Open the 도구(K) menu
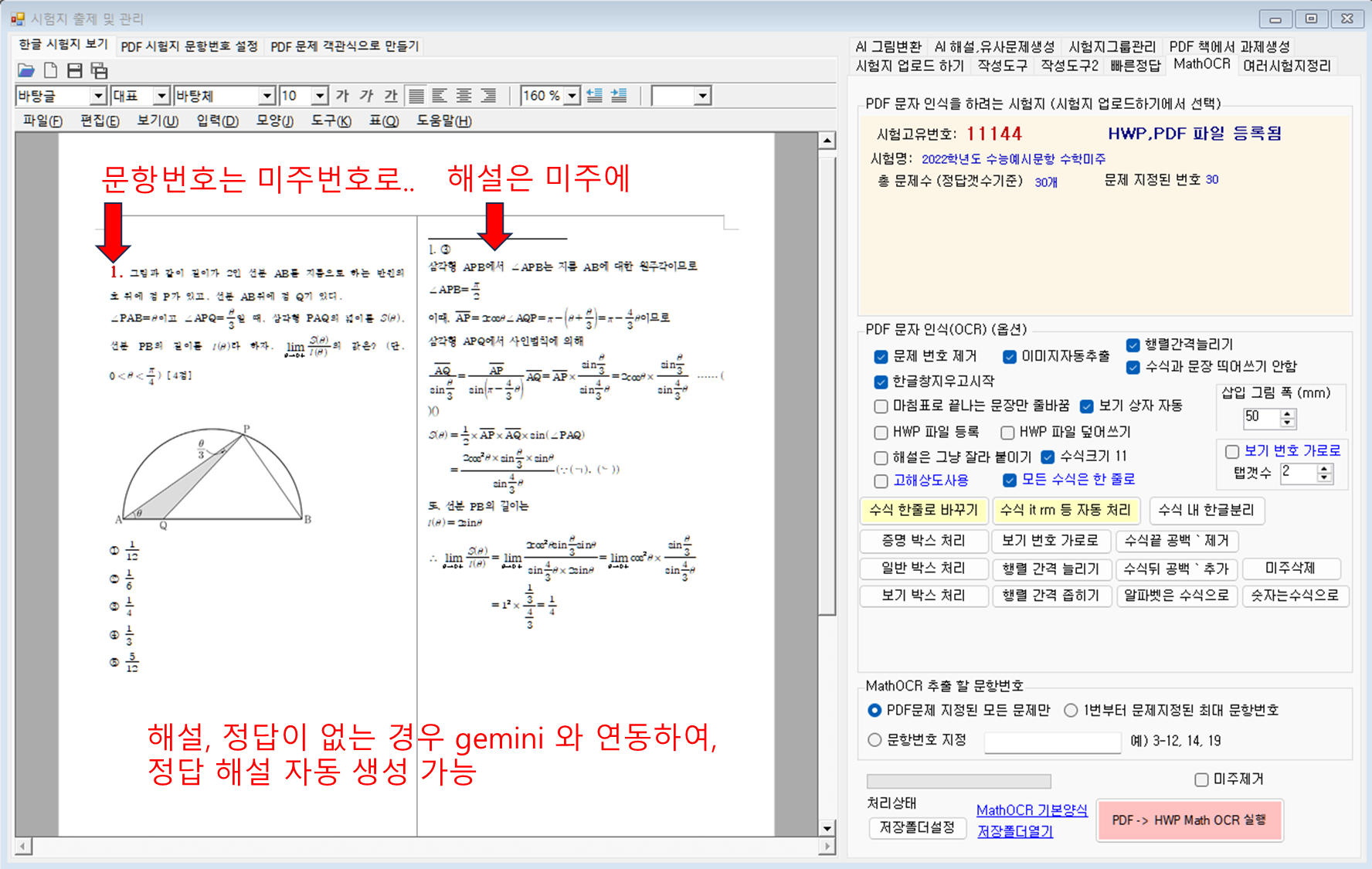This screenshot has height=869, width=1372. pyautogui.click(x=331, y=121)
